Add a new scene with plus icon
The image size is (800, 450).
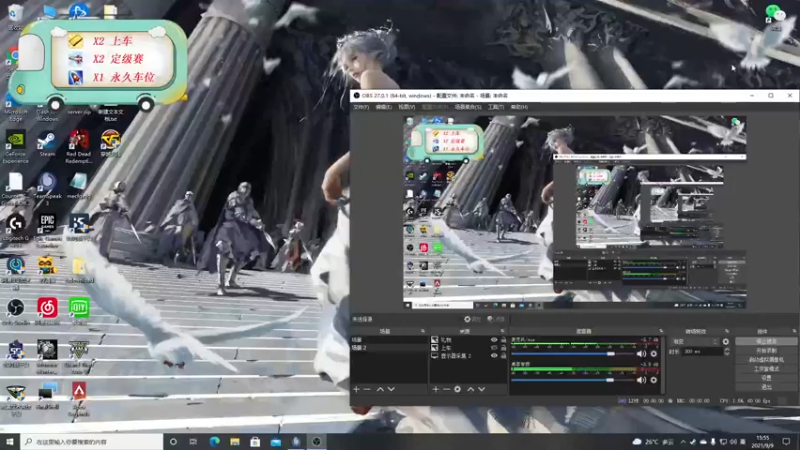[356, 389]
